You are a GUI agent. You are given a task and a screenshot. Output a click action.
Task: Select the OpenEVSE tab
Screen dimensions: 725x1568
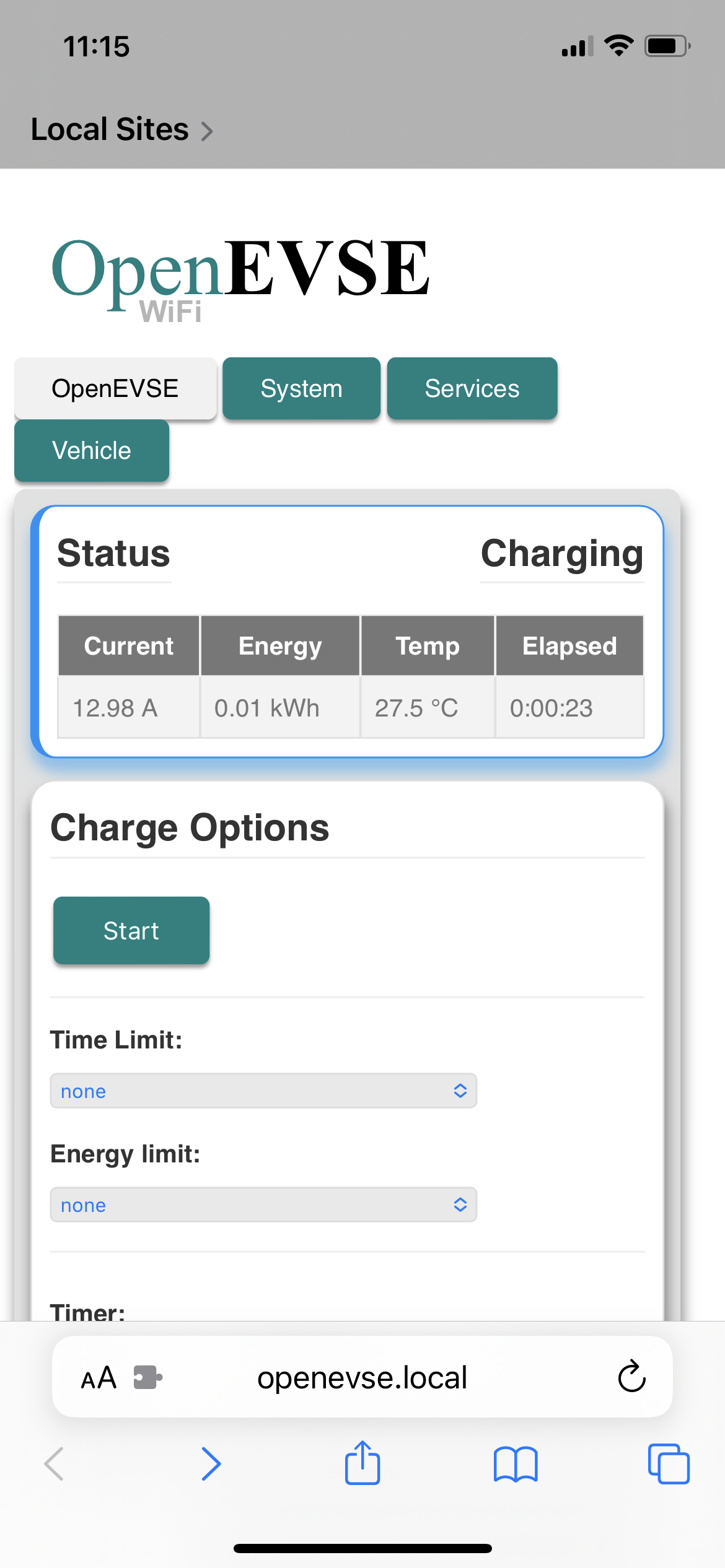click(115, 388)
